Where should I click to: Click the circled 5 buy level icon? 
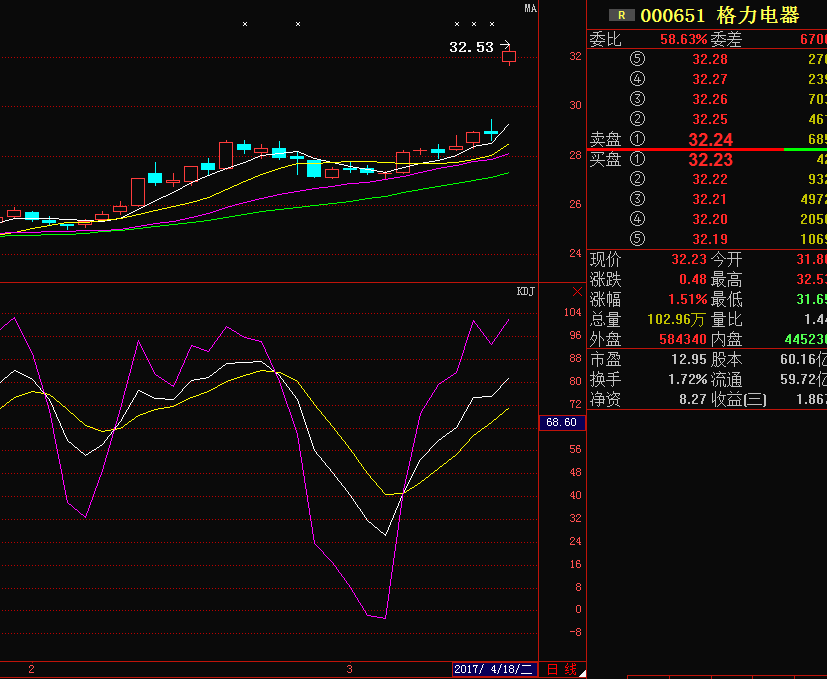click(638, 239)
